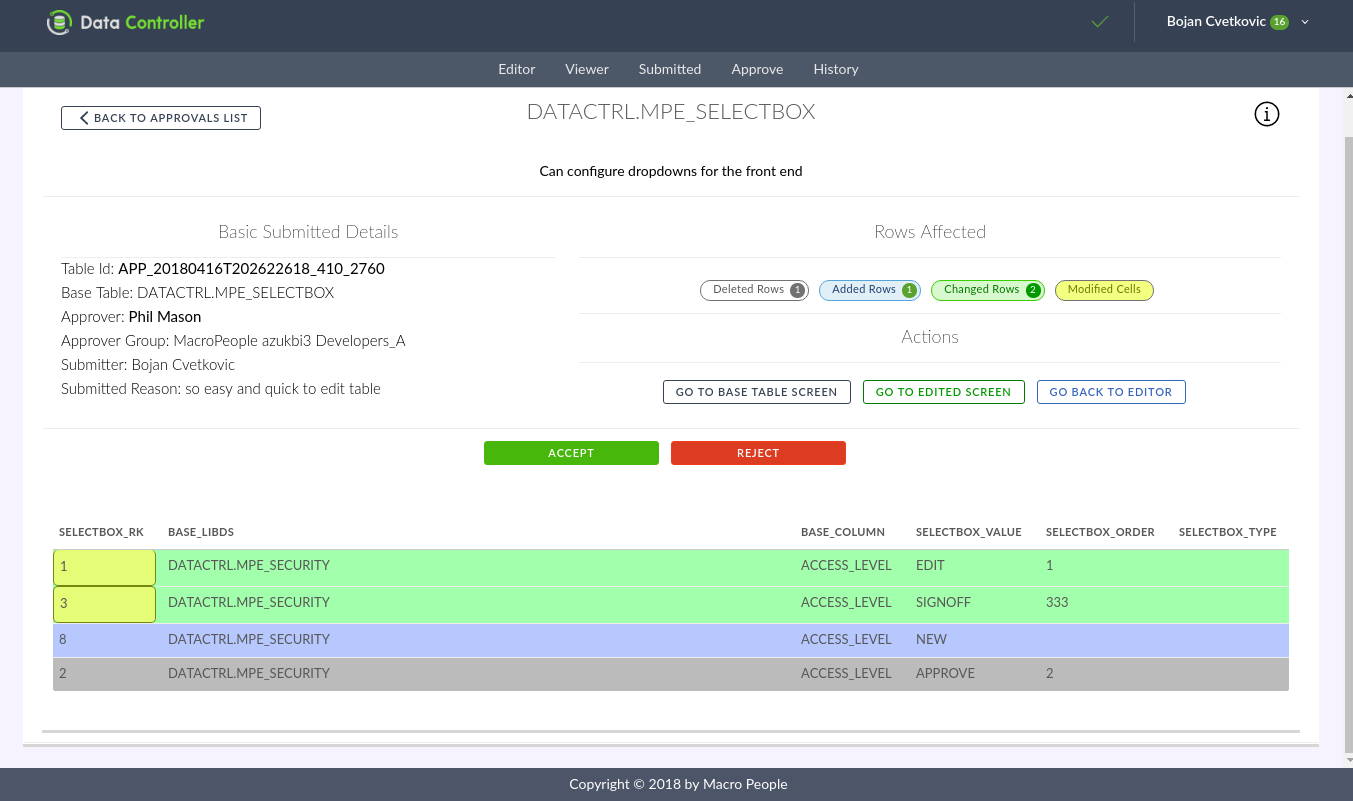Switch to the Viewer tab
The height and width of the screenshot is (801, 1353).
point(587,69)
